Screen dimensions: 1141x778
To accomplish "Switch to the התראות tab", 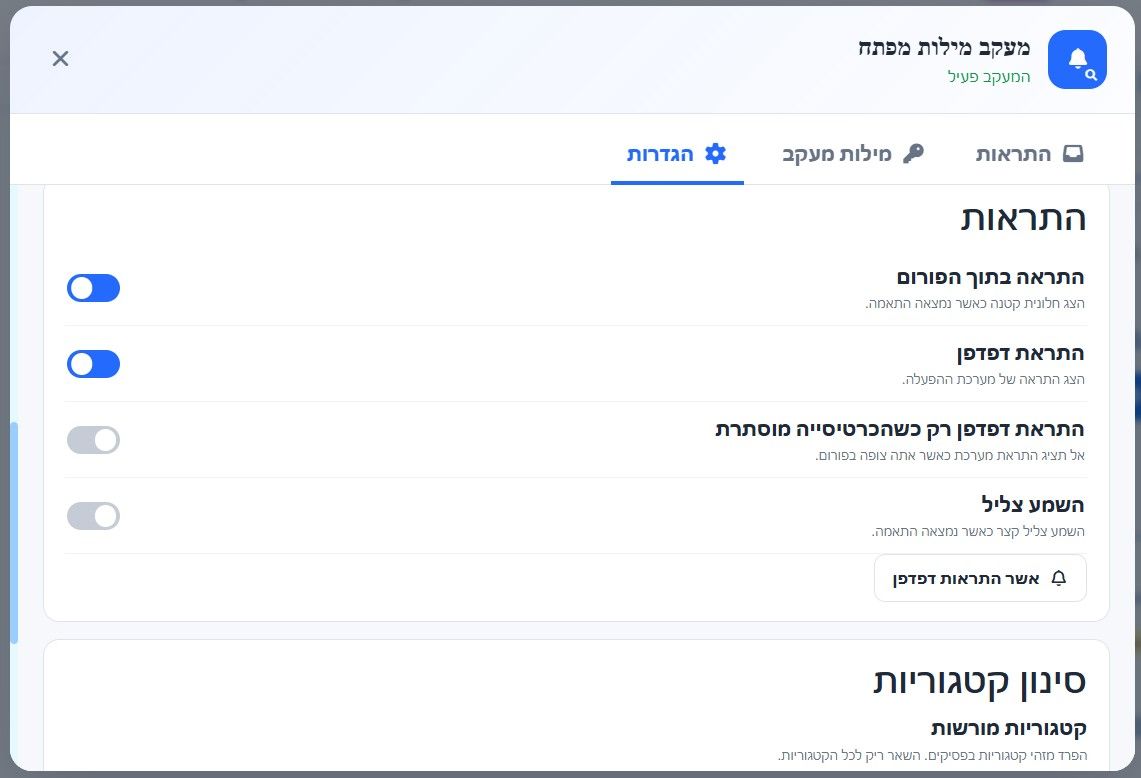I will point(1029,154).
